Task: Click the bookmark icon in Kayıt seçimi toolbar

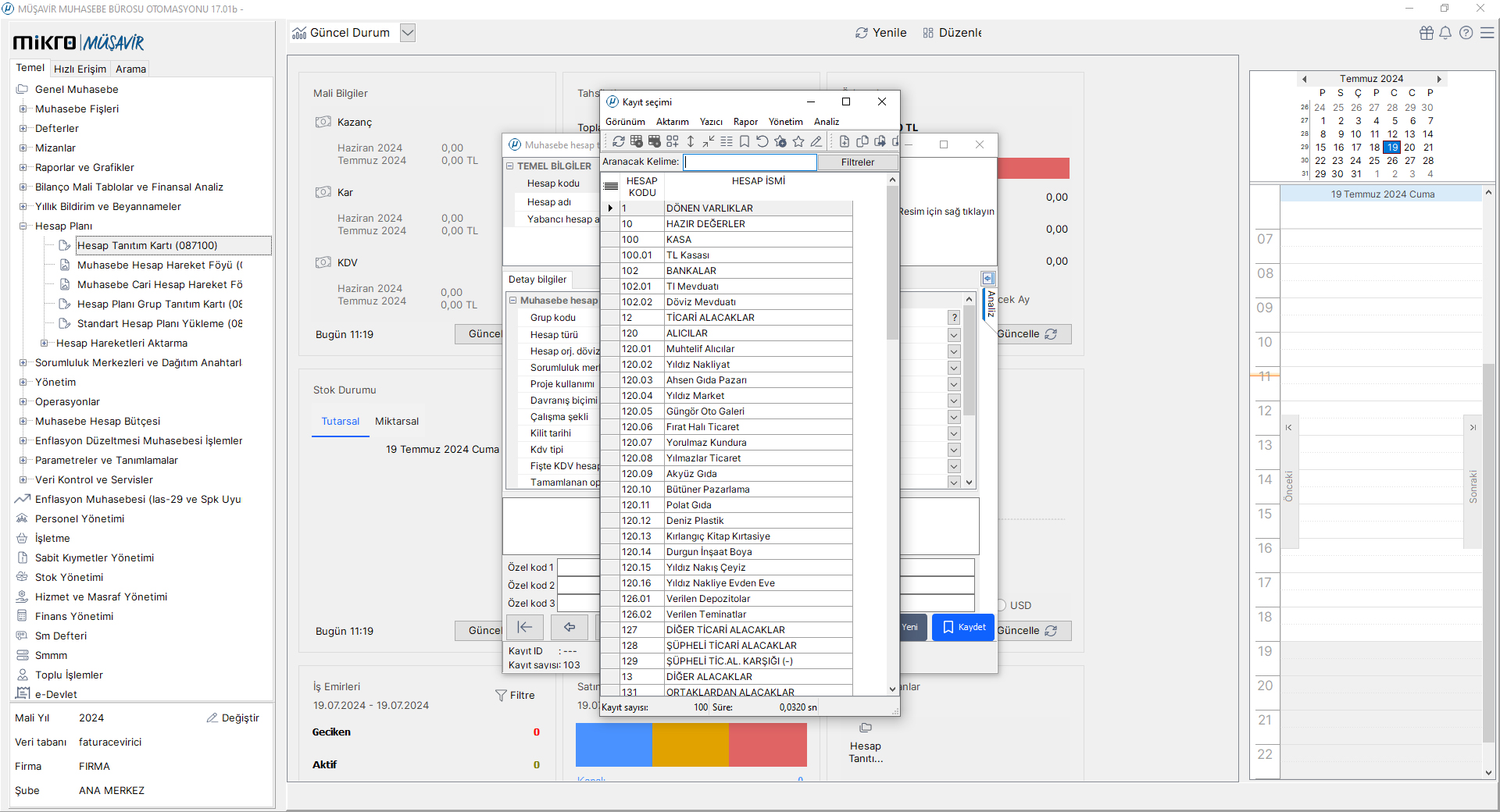Action: coord(745,141)
